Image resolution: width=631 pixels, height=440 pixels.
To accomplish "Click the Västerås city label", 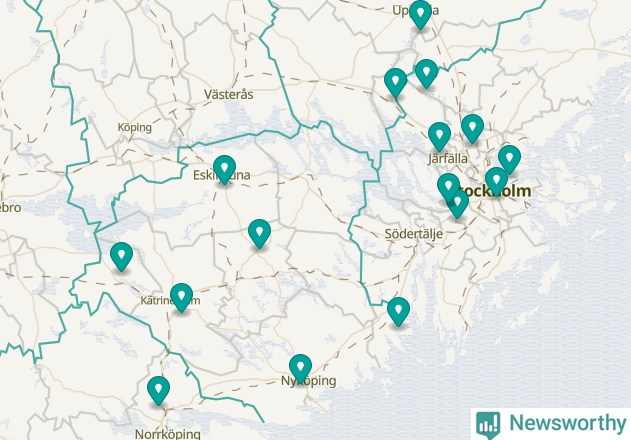I will pyautogui.click(x=229, y=95).
